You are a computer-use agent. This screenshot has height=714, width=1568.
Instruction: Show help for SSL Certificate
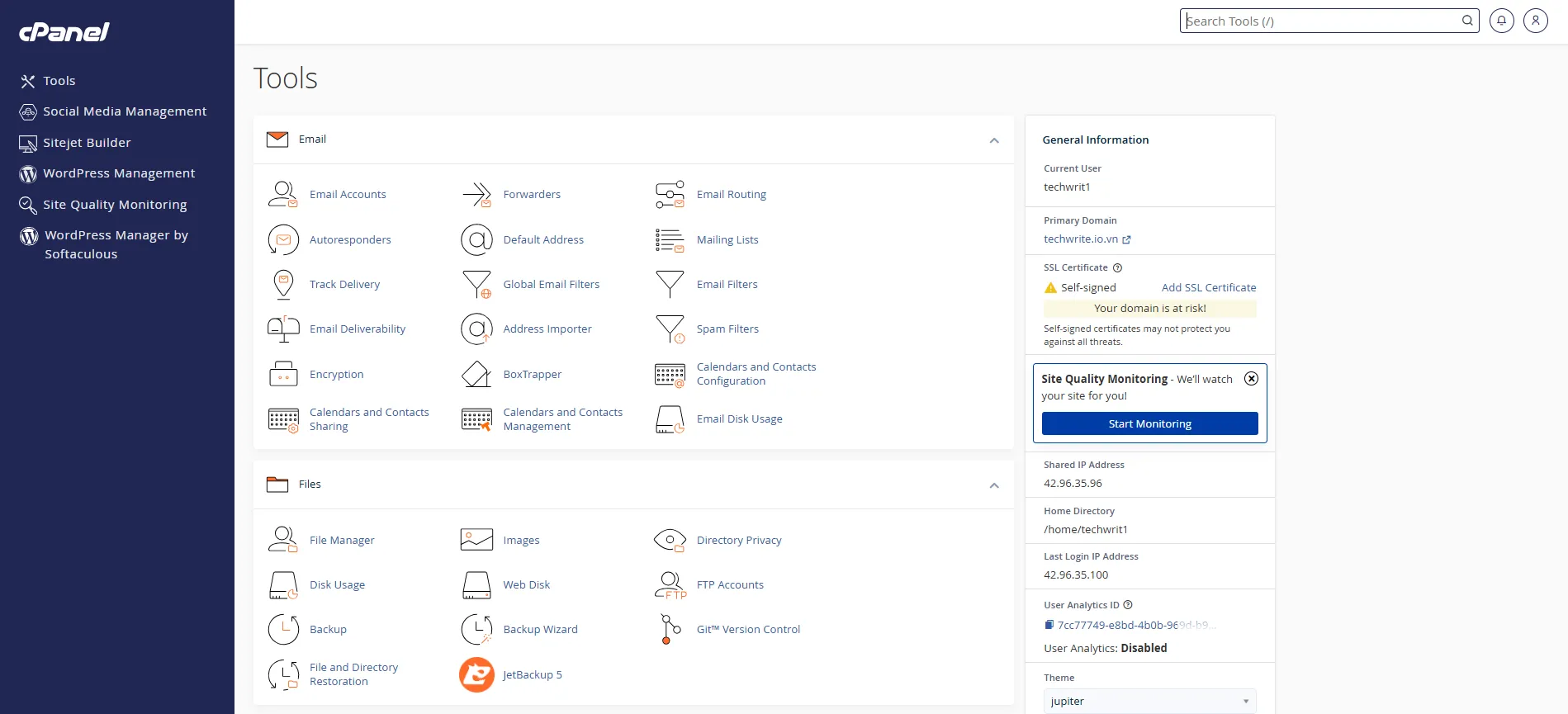pyautogui.click(x=1117, y=267)
